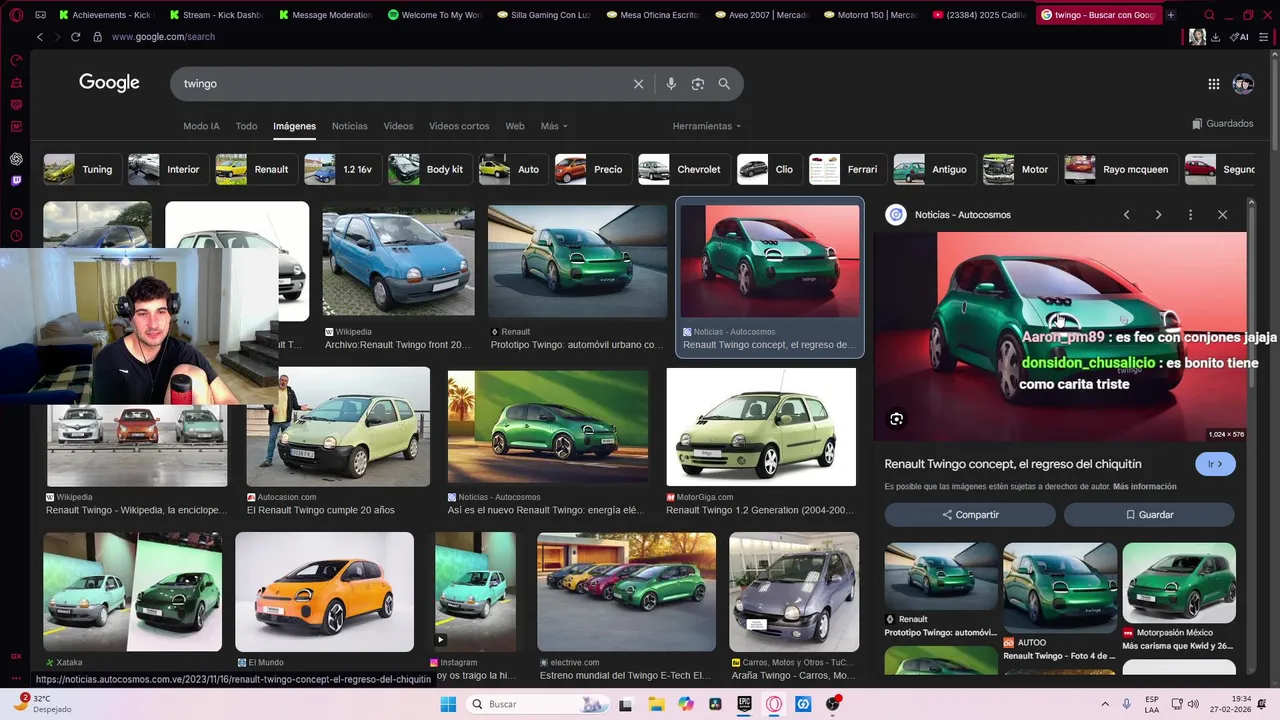
Task: Open electrive.com Twingo E-Tech image
Action: [626, 592]
